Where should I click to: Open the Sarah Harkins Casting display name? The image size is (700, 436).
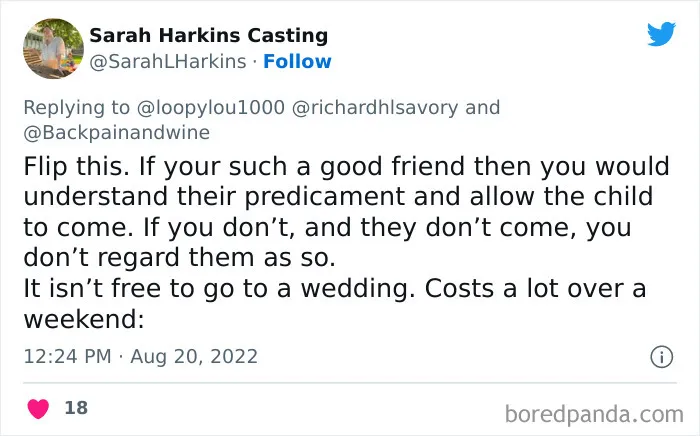point(208,36)
